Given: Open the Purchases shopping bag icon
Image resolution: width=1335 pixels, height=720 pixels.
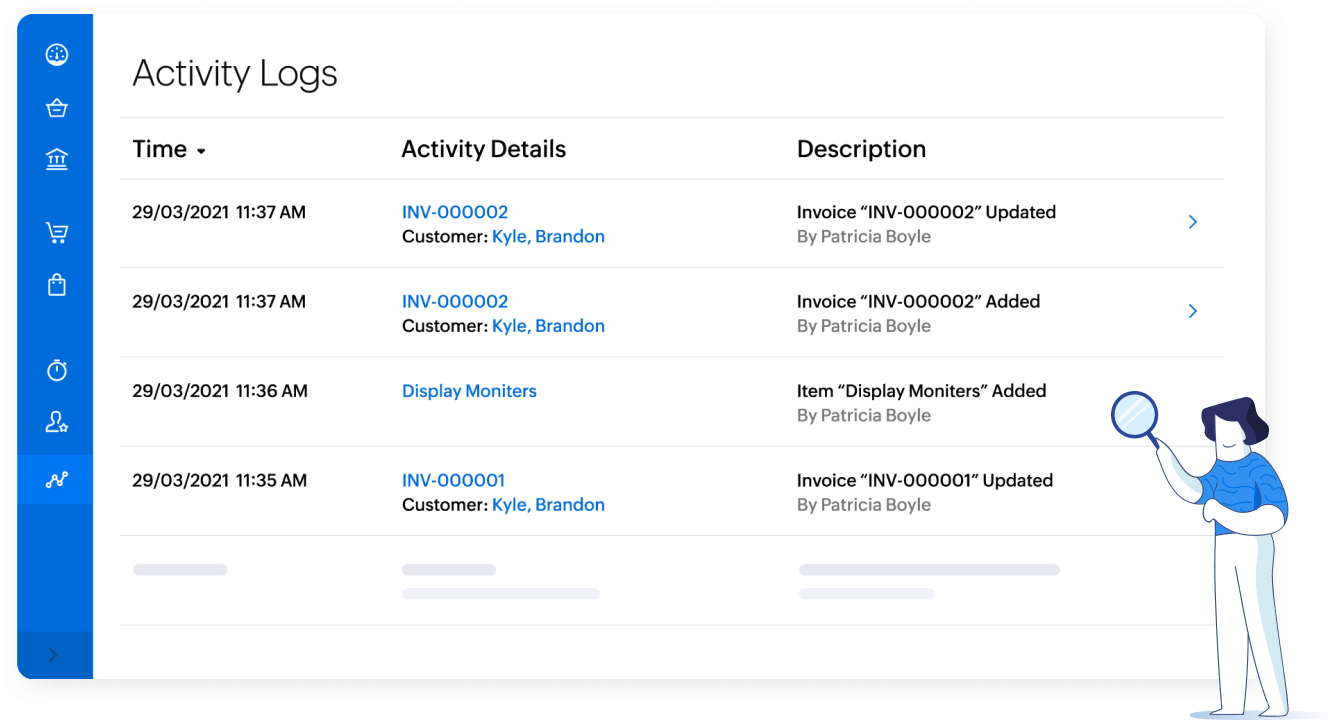Looking at the screenshot, I should (57, 285).
